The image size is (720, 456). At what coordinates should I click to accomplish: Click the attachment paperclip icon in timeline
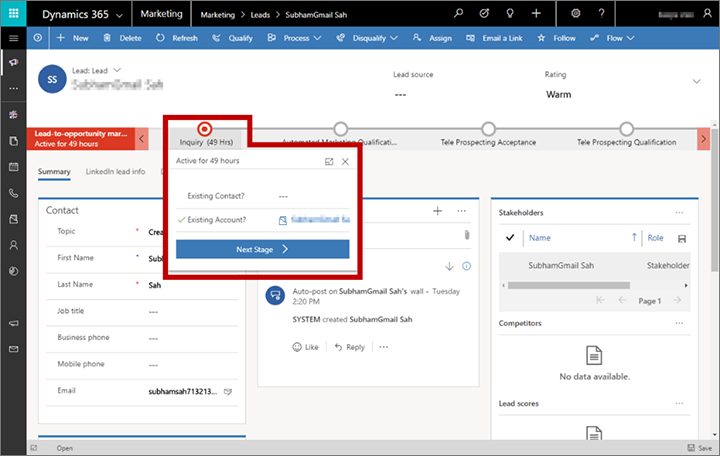tap(465, 235)
